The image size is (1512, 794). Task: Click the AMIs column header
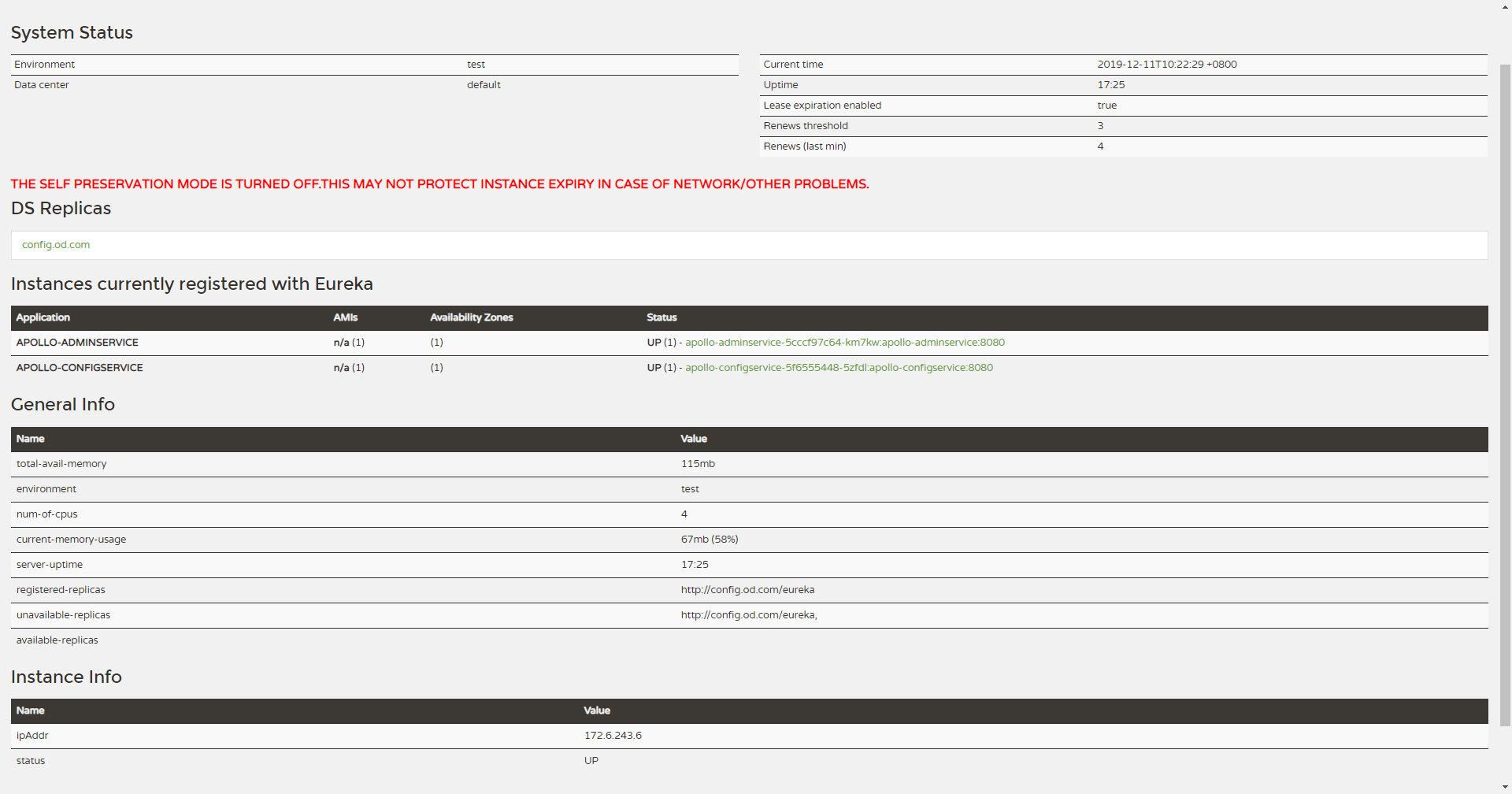(x=345, y=317)
